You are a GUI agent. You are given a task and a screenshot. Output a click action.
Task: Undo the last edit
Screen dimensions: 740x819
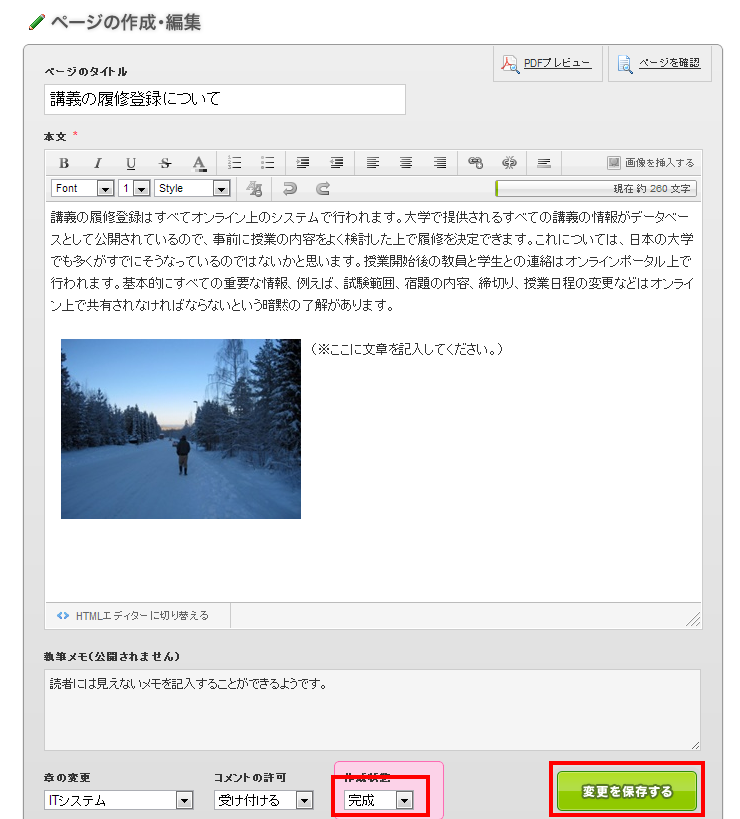289,189
